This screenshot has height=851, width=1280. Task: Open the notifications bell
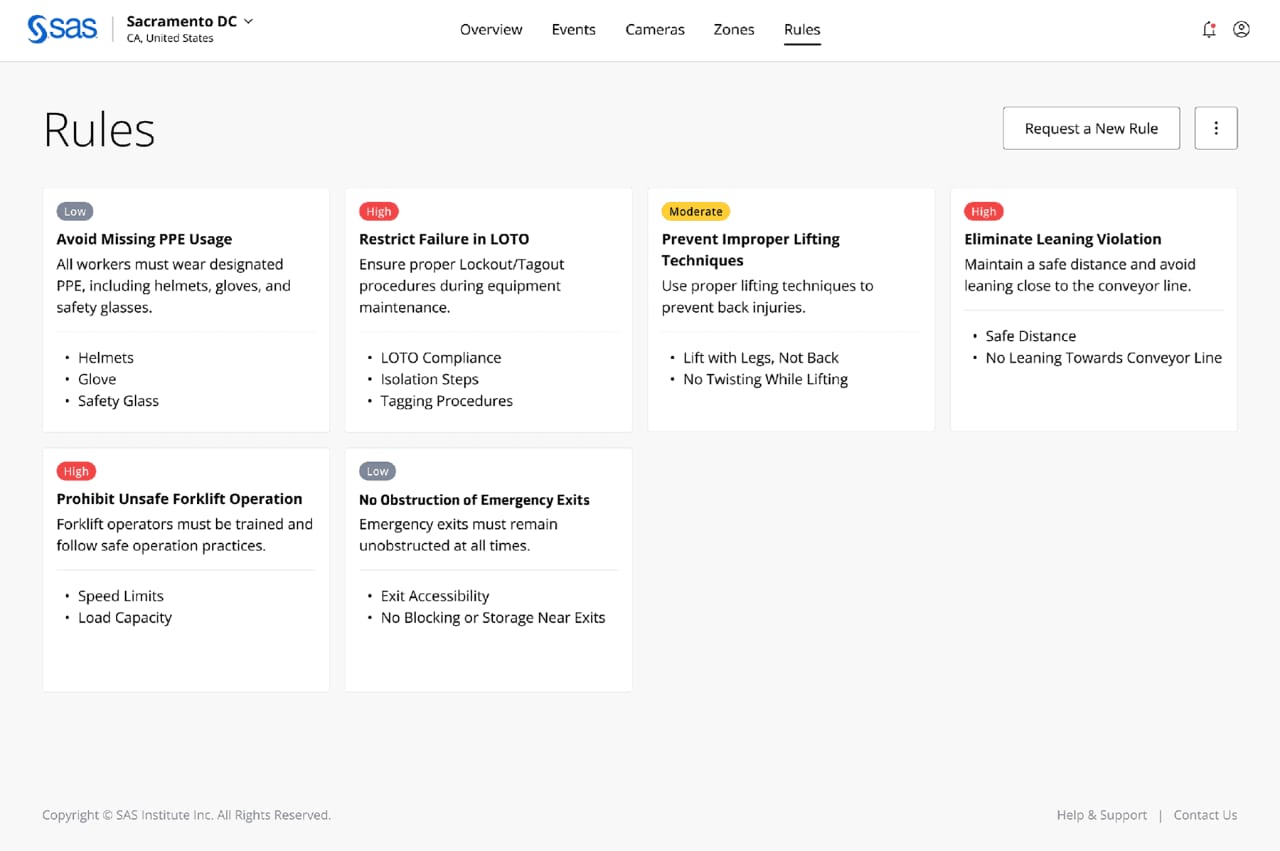(1209, 29)
